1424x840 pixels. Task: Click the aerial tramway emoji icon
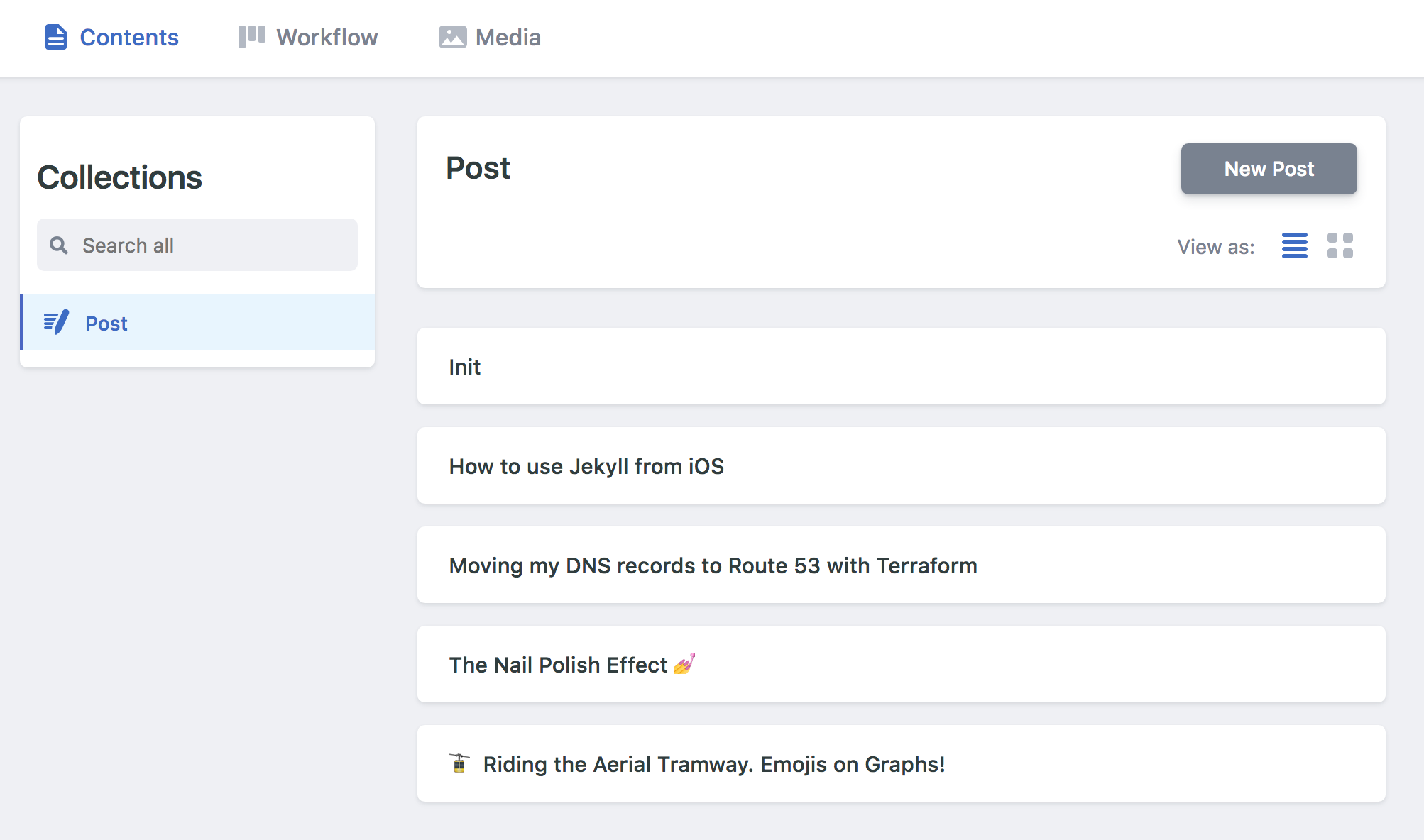(460, 763)
